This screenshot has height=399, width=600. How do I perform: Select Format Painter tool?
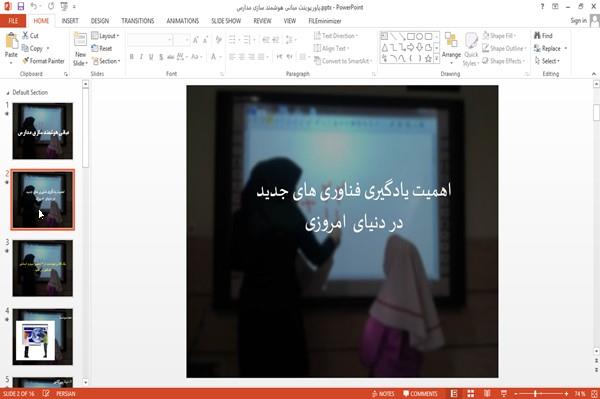(43, 61)
